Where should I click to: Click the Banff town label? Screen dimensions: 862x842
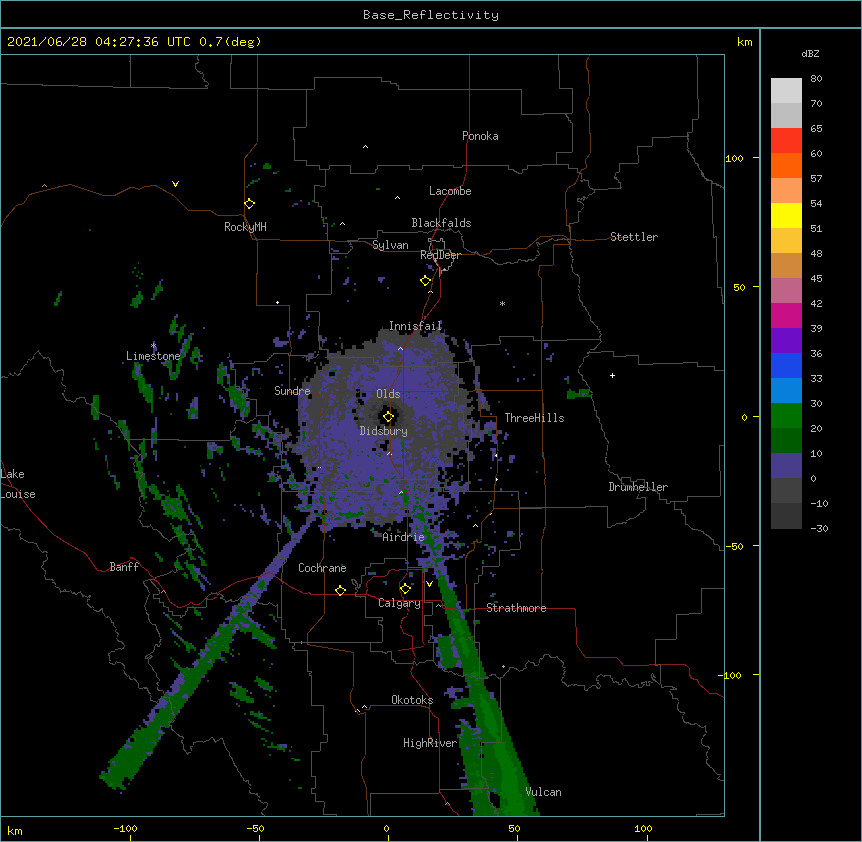coord(124,567)
